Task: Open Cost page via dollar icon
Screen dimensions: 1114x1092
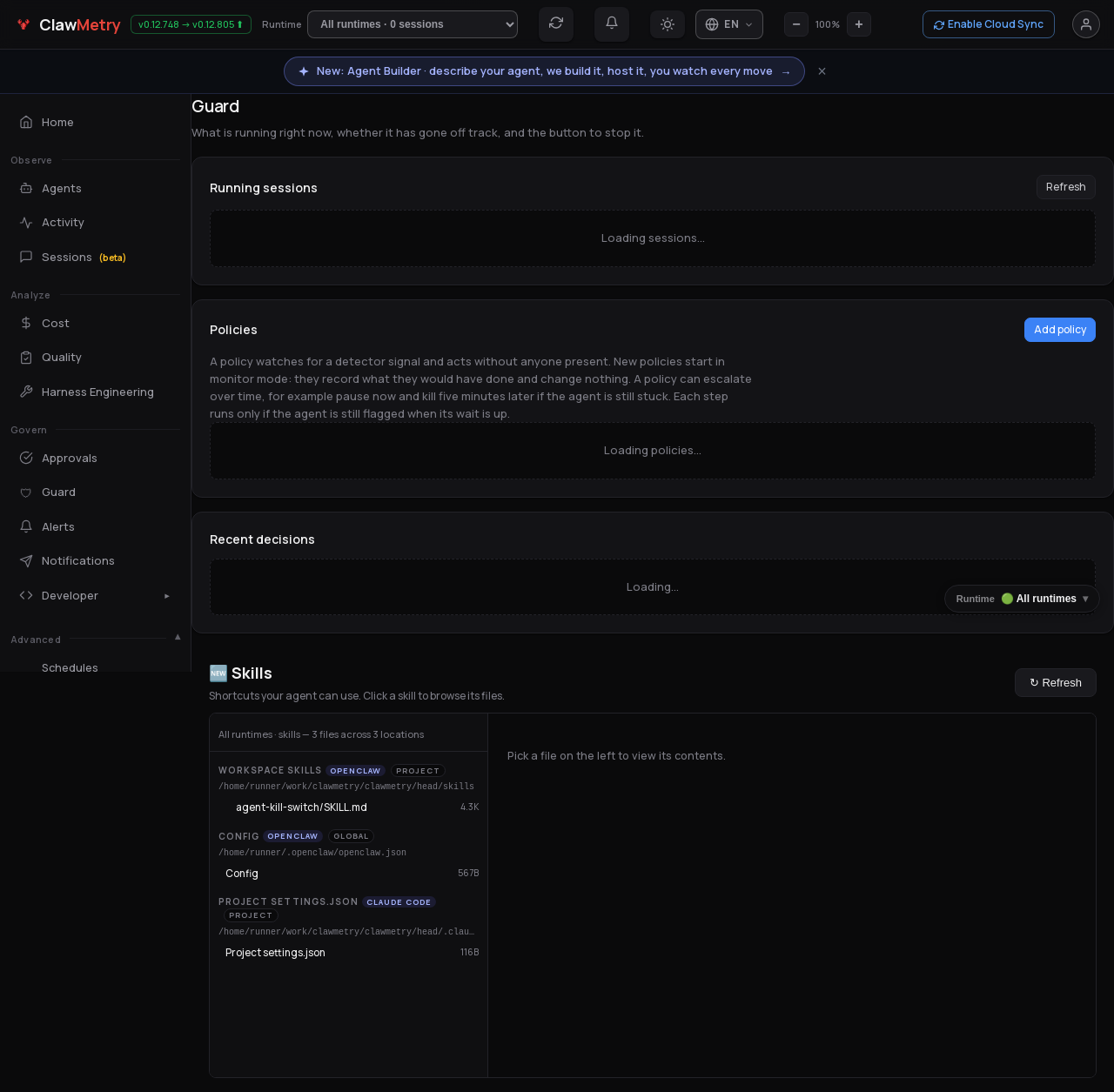Action: pos(26,323)
